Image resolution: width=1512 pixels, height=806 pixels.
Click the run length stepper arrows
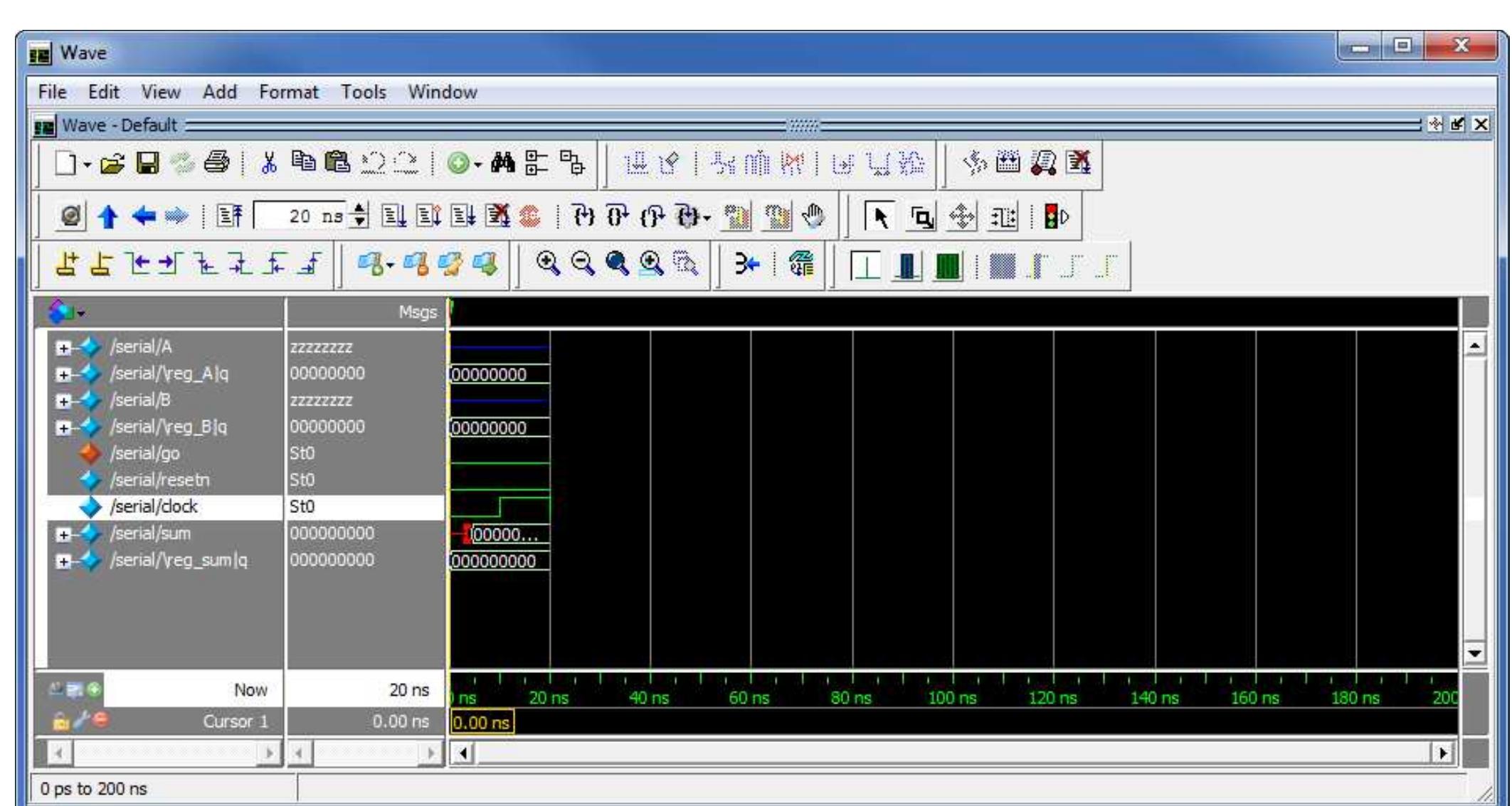click(x=360, y=216)
